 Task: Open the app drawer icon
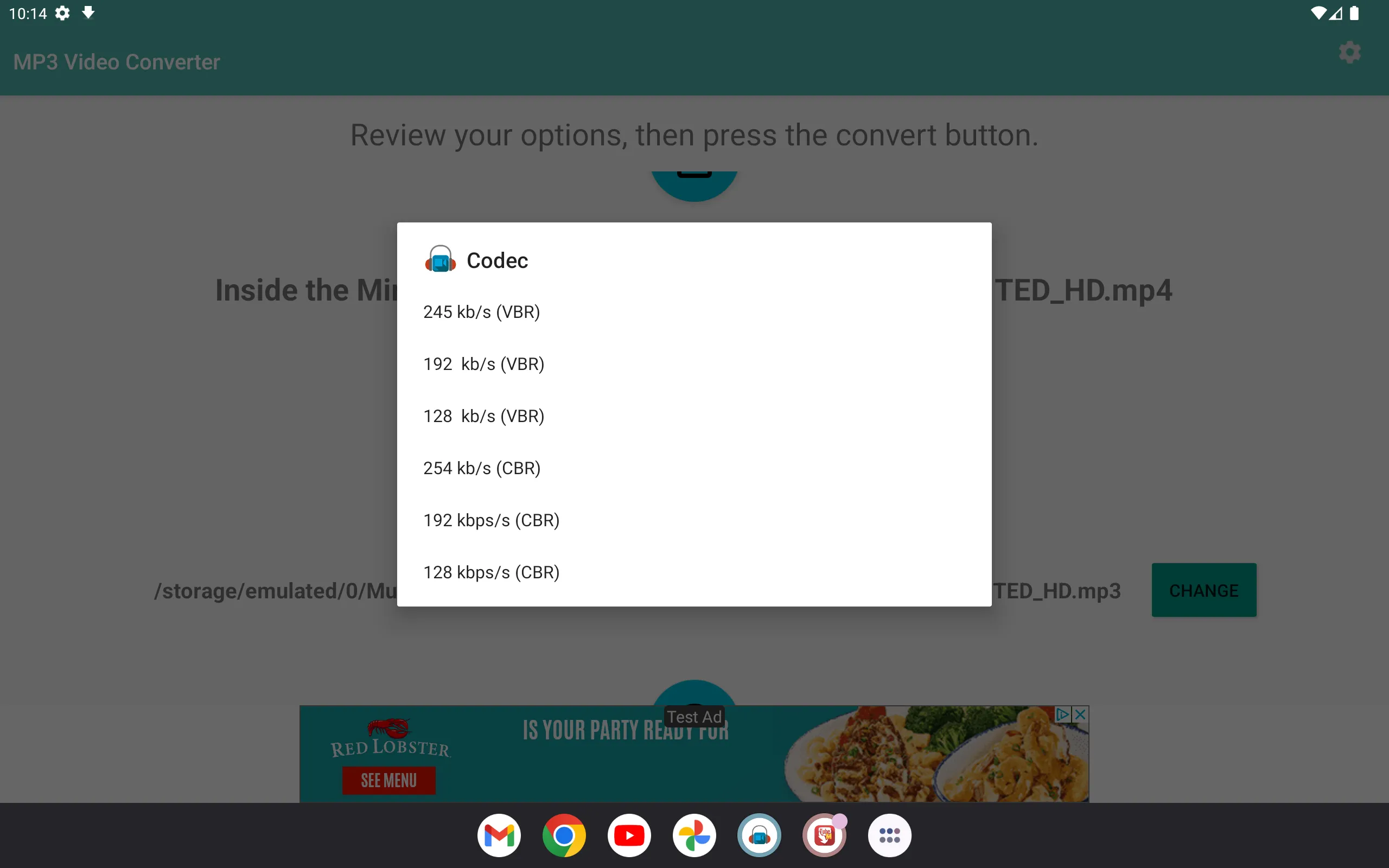(x=888, y=834)
